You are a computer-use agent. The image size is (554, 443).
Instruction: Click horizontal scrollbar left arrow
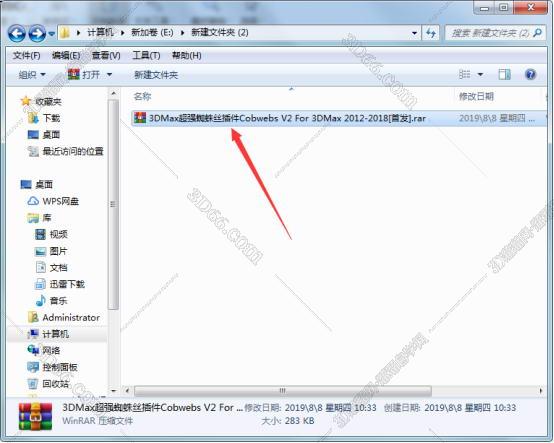(127, 391)
